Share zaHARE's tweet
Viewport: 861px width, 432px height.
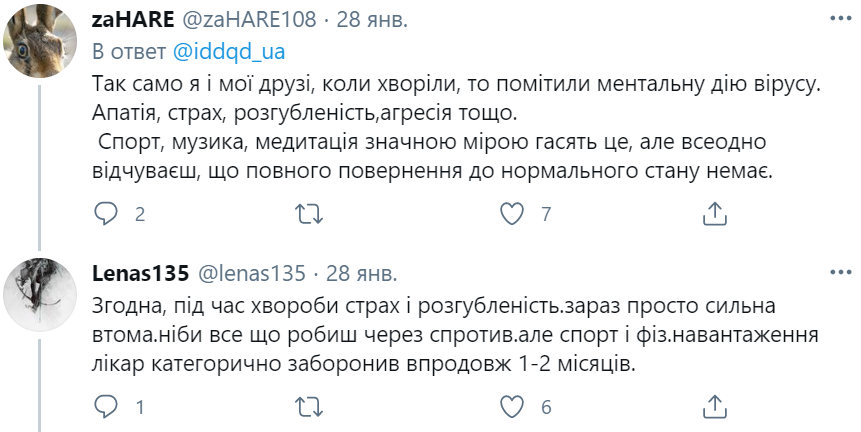click(x=715, y=213)
